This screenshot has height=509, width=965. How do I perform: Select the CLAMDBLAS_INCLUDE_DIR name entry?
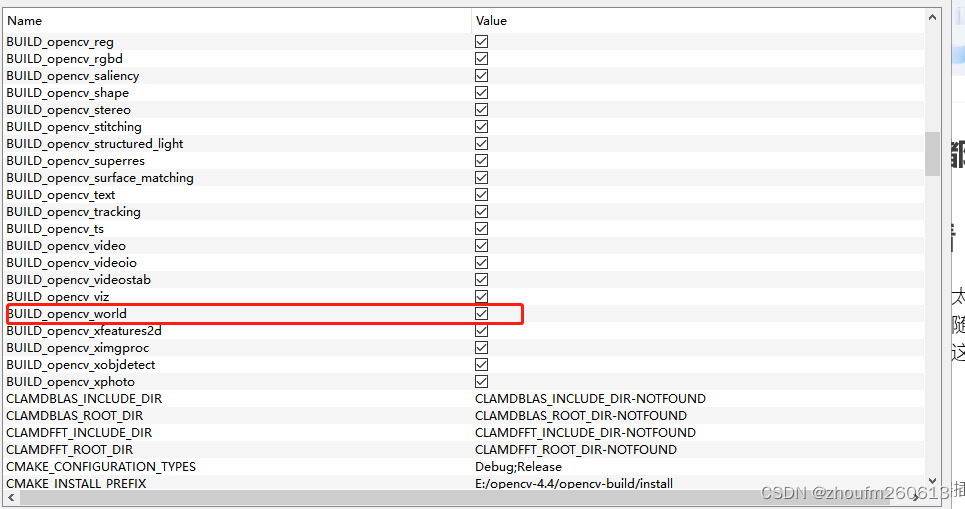click(84, 399)
